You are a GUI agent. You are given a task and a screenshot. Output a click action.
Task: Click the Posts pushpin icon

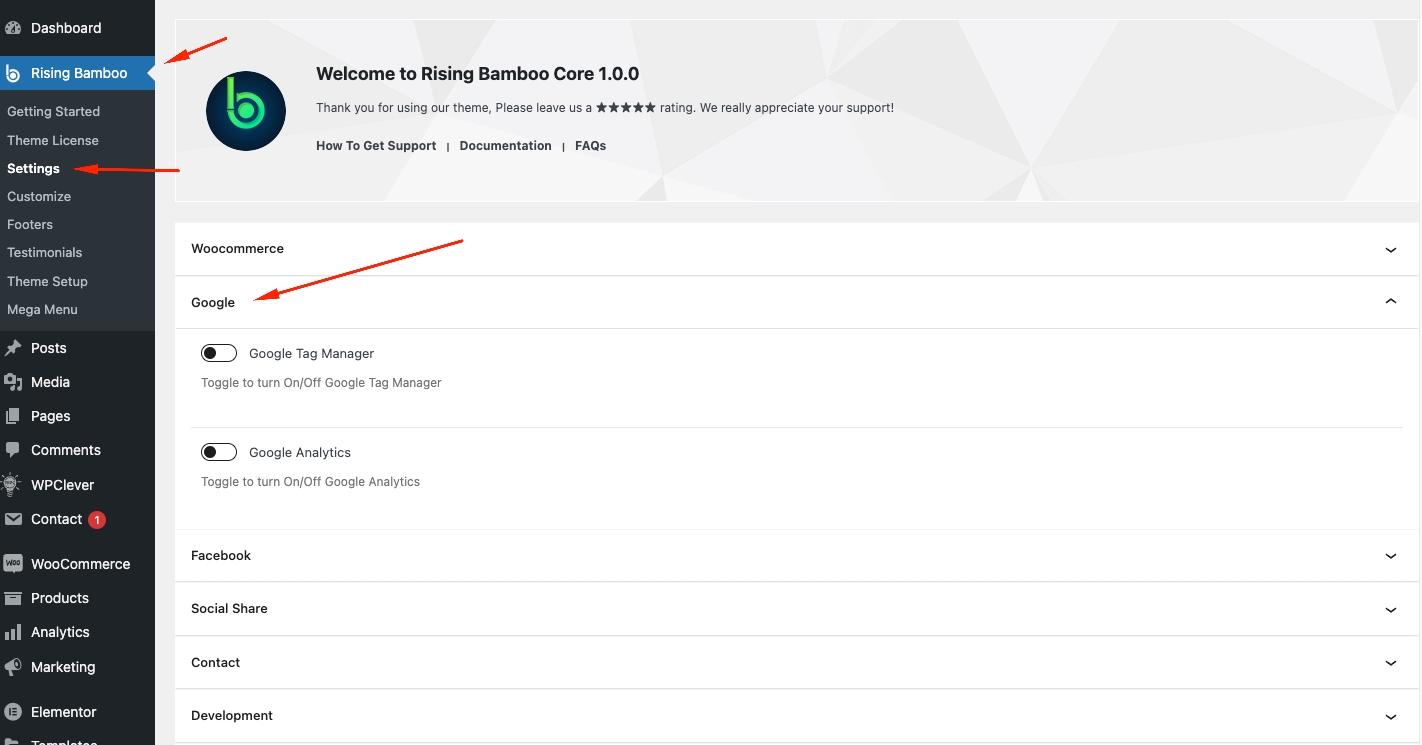(13, 348)
